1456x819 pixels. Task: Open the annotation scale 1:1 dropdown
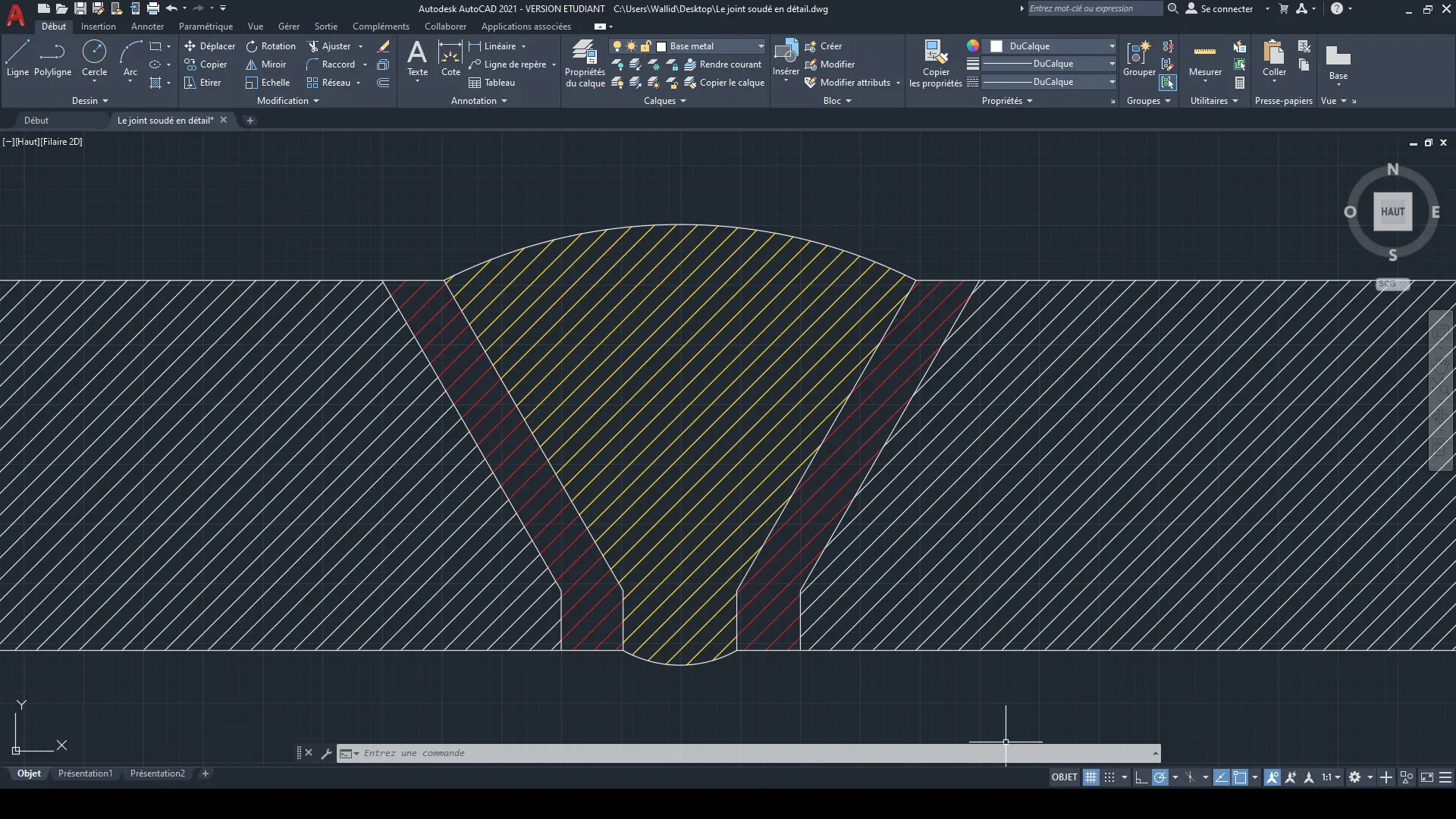[x=1331, y=777]
